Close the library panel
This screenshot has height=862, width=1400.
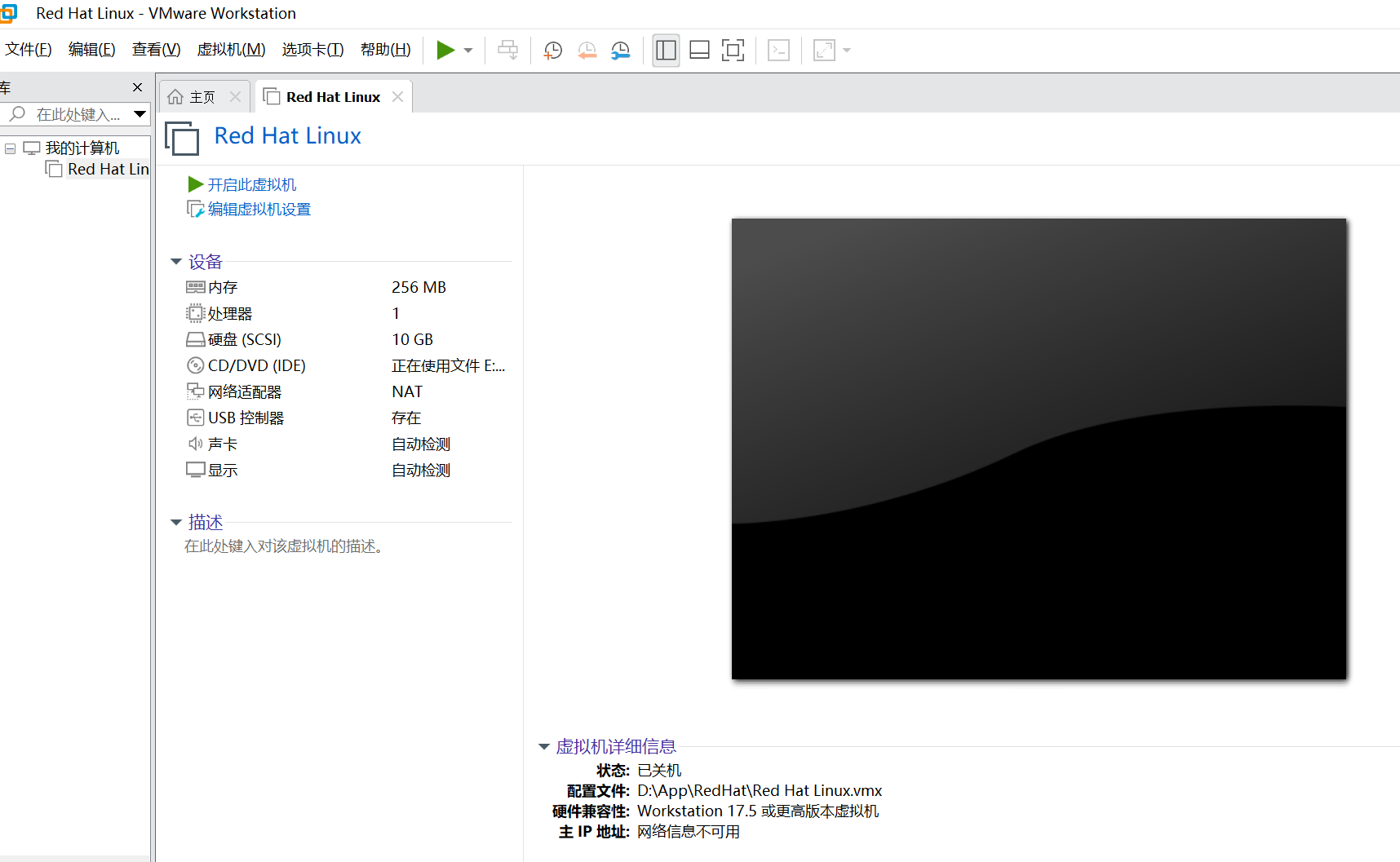pyautogui.click(x=137, y=87)
